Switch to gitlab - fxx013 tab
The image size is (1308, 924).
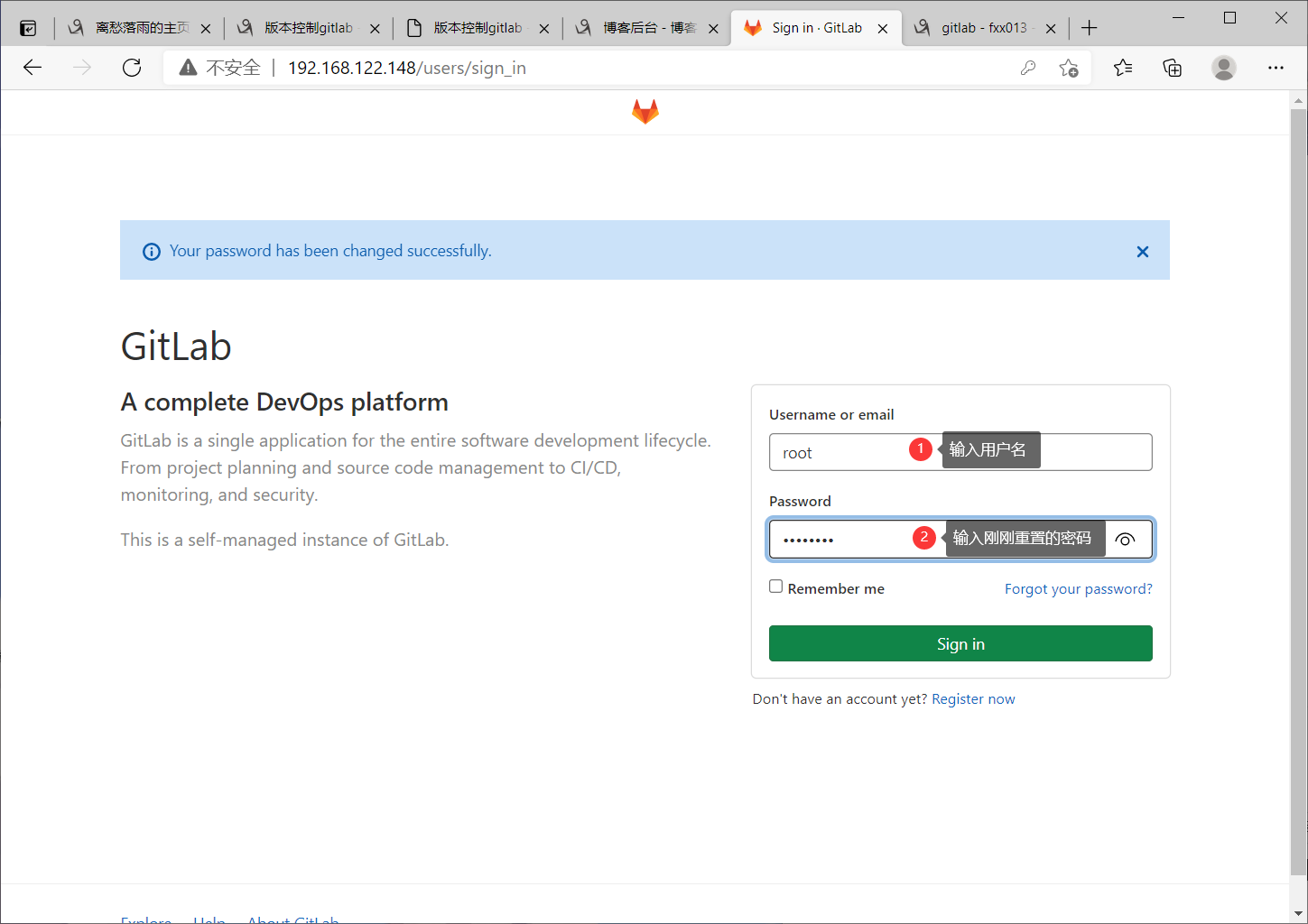984,28
